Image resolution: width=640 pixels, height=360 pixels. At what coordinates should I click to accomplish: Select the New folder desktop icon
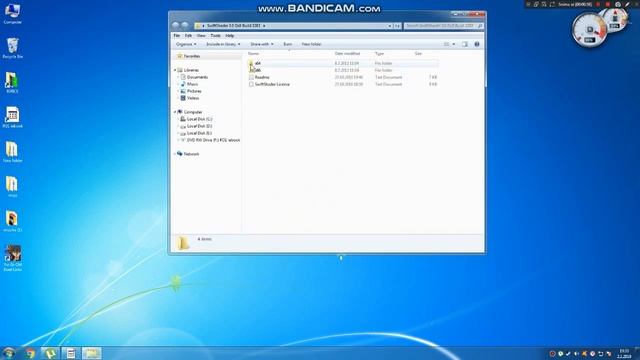pos(12,152)
